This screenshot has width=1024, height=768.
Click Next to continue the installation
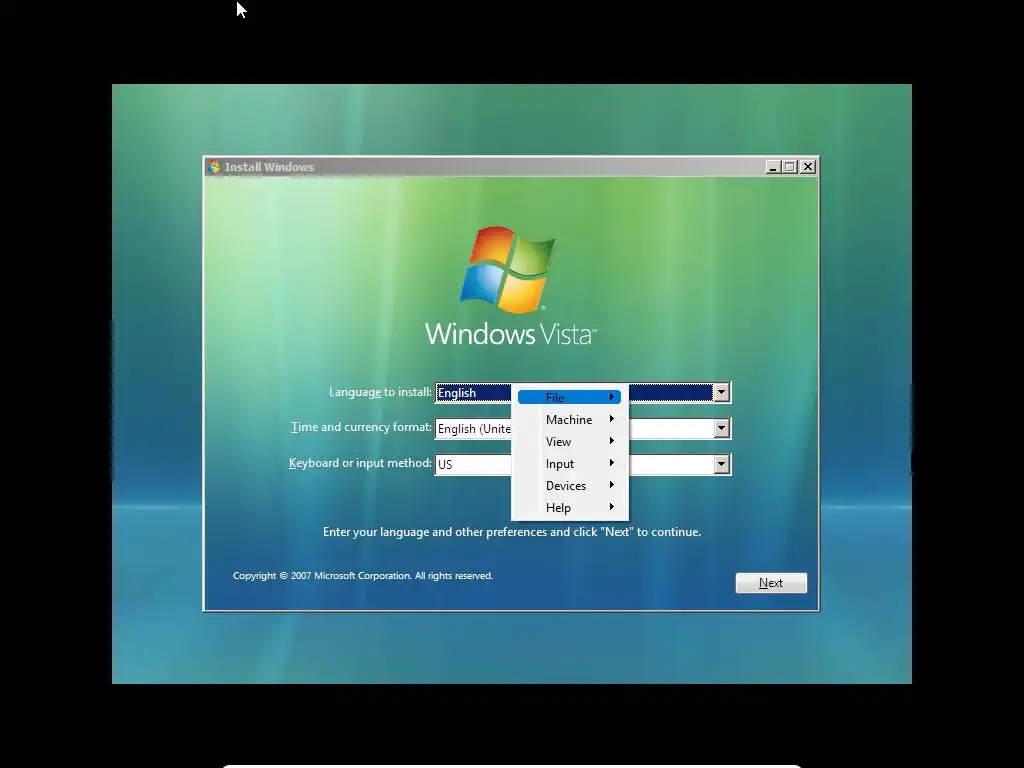[771, 583]
